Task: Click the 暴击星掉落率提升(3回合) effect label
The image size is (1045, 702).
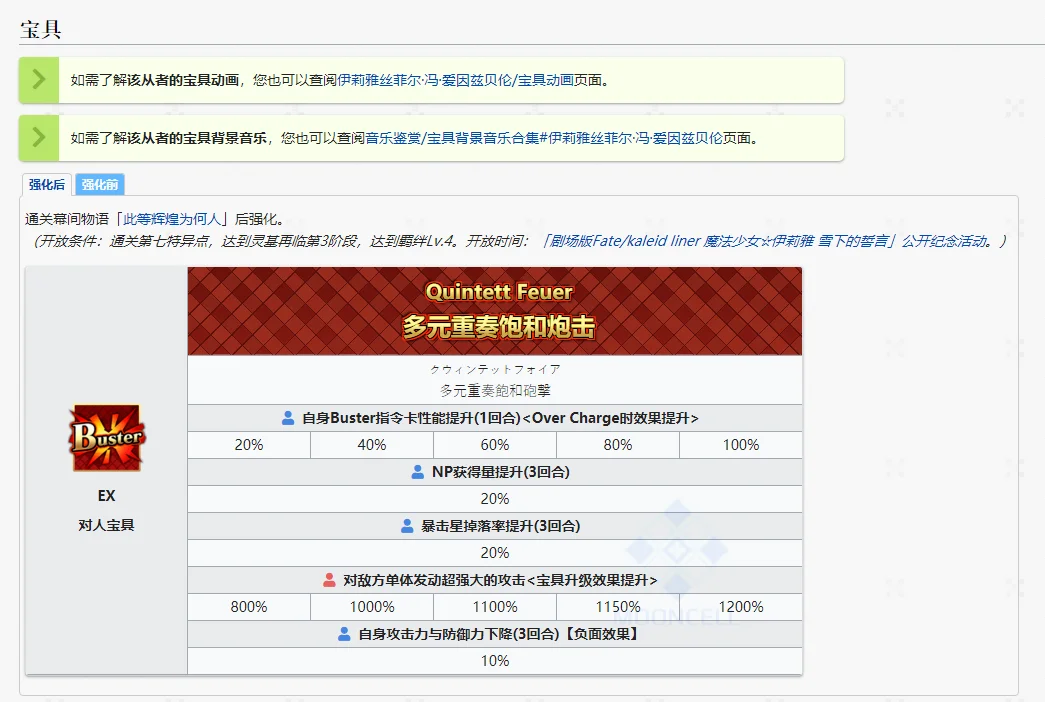Action: (501, 526)
